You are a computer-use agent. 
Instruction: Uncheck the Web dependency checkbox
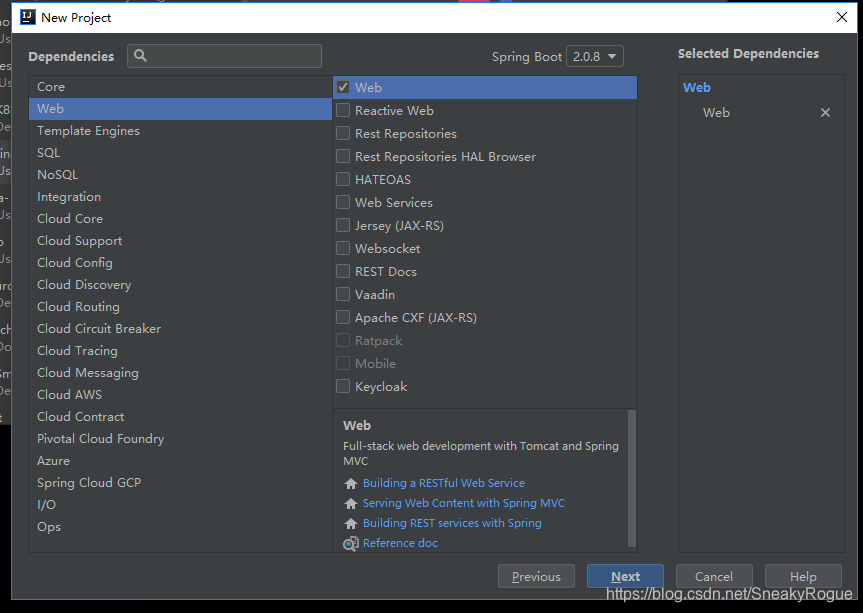click(x=343, y=87)
